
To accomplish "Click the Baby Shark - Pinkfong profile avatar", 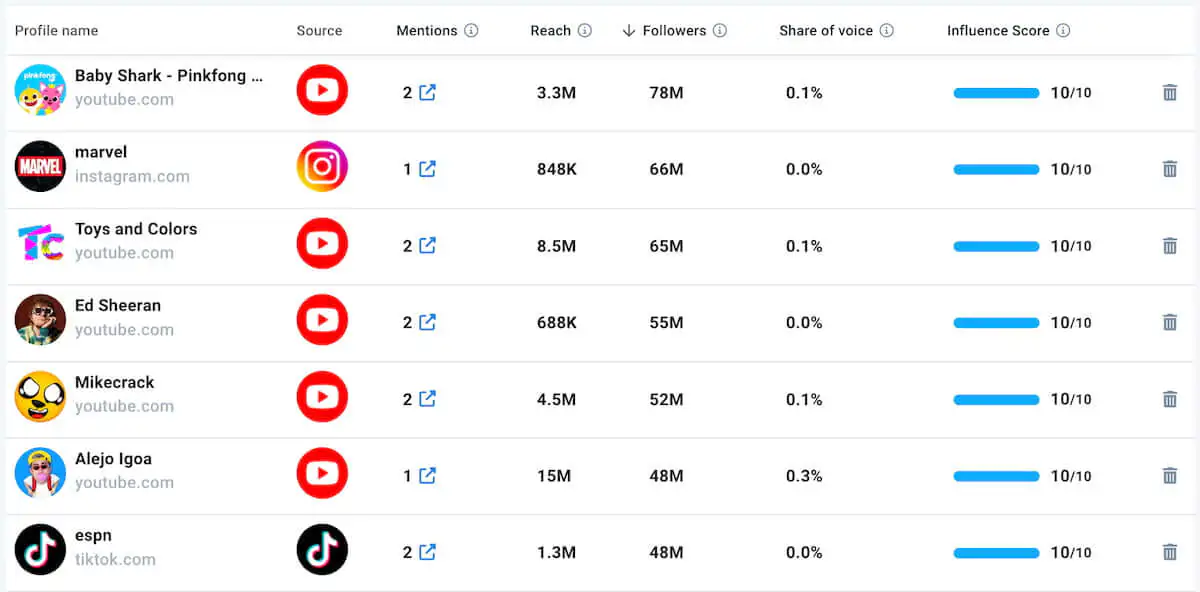I will click(39, 90).
